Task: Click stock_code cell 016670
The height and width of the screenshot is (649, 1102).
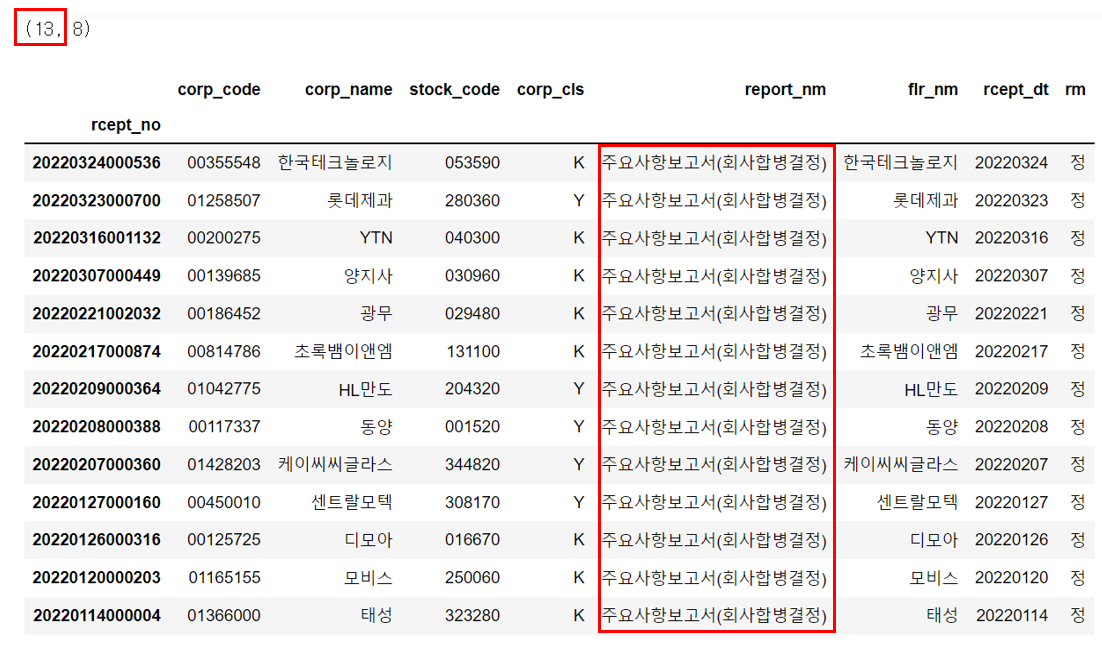Action: (x=472, y=540)
